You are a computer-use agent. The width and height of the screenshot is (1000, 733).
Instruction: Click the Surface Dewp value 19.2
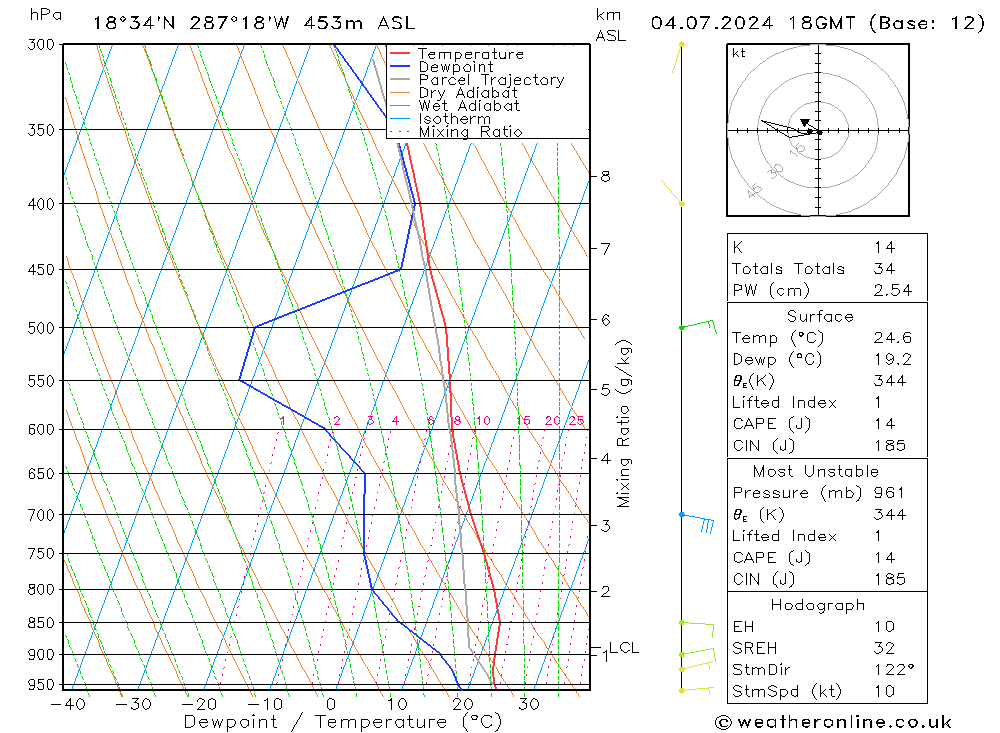coord(892,359)
